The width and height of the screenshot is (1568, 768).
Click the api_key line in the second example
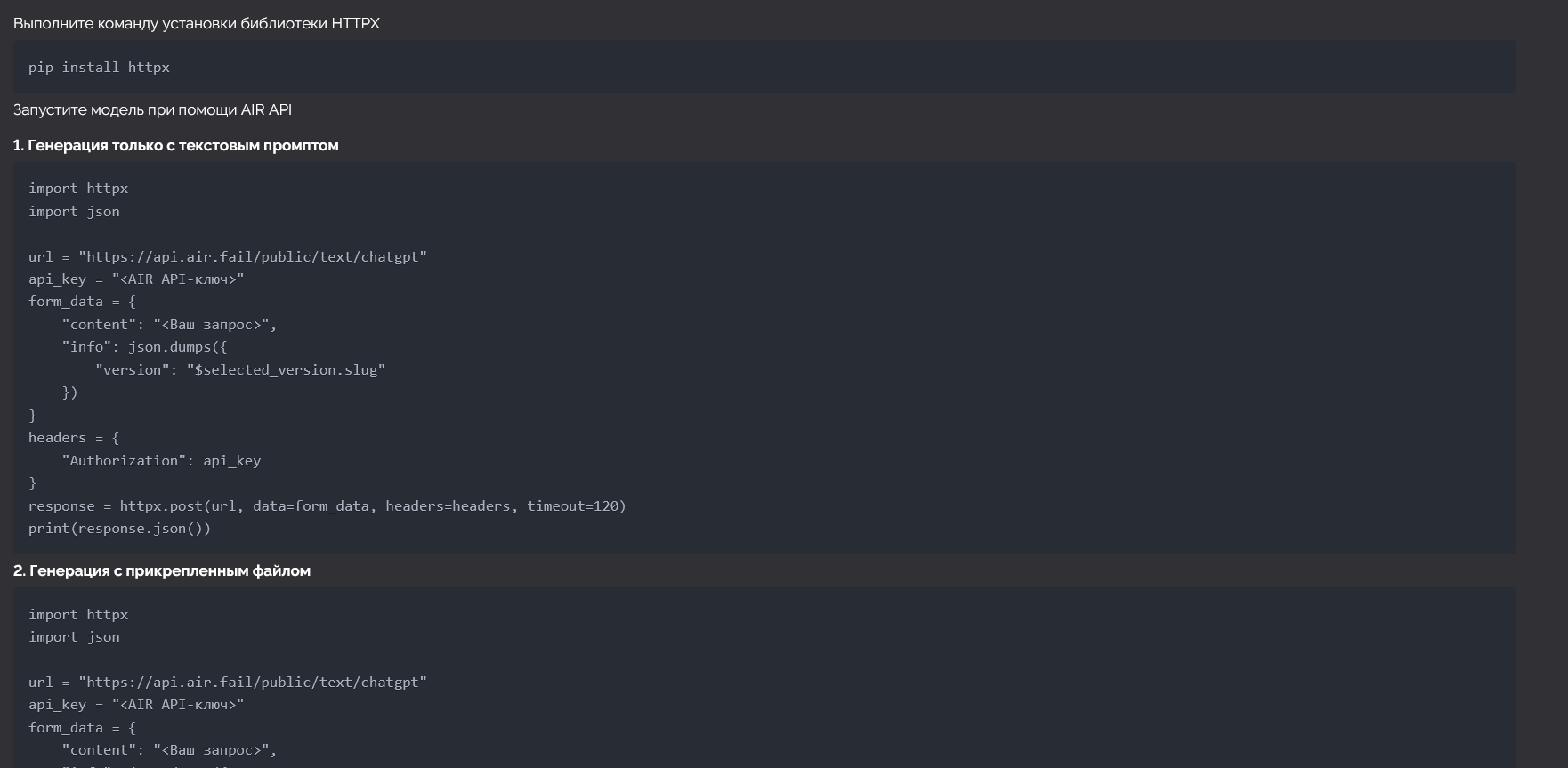[x=136, y=705]
